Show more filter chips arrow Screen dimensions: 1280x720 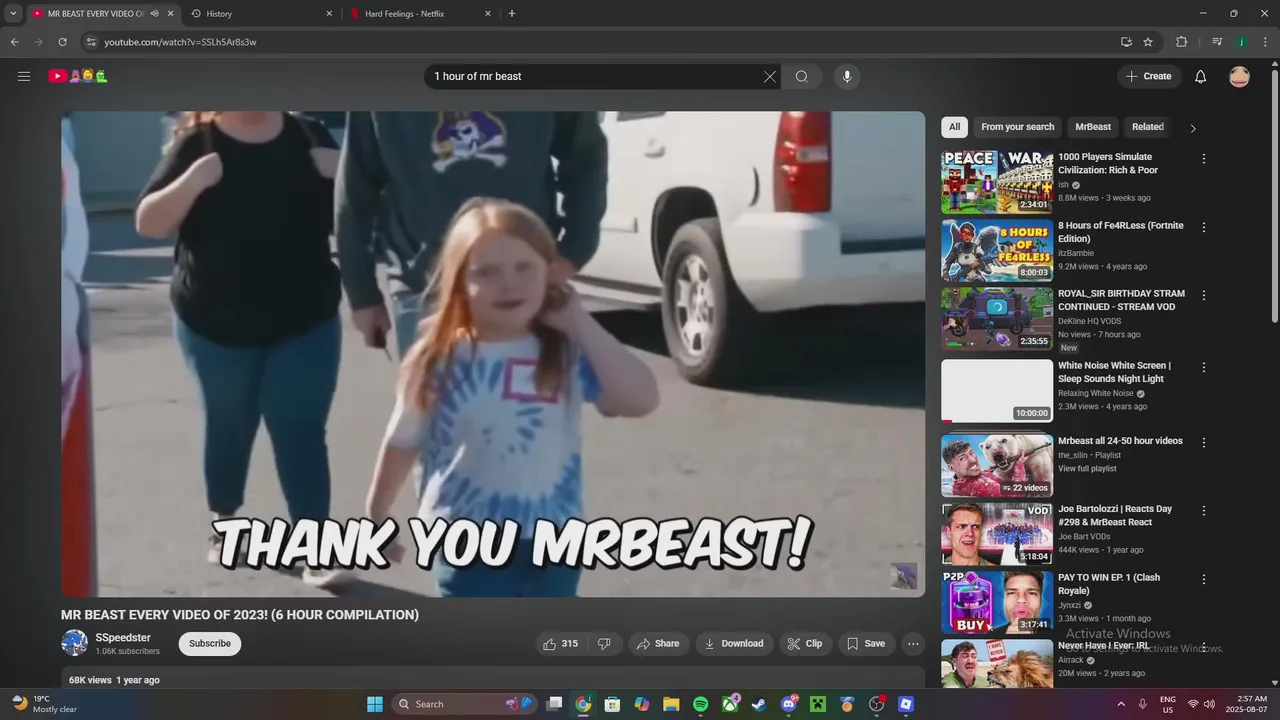coord(1192,128)
